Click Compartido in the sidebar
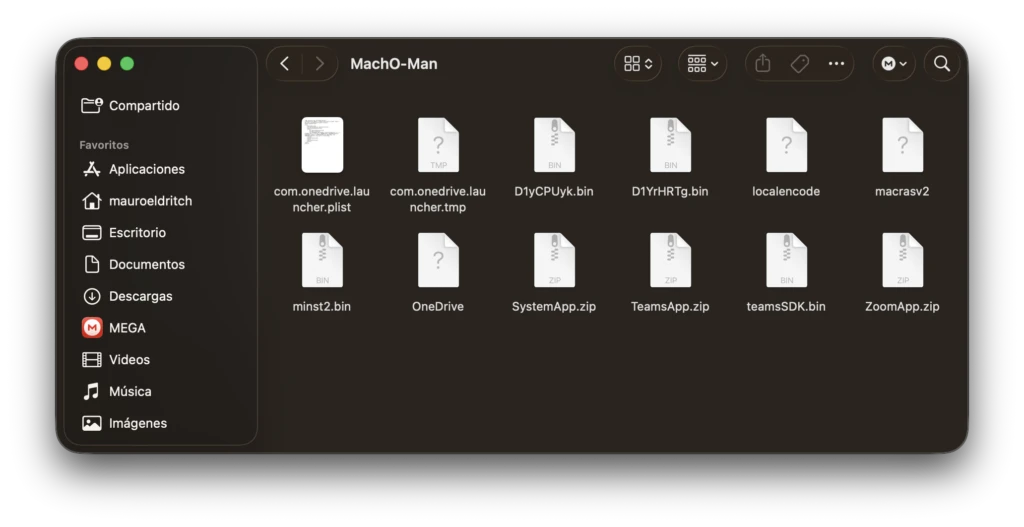 pos(143,105)
